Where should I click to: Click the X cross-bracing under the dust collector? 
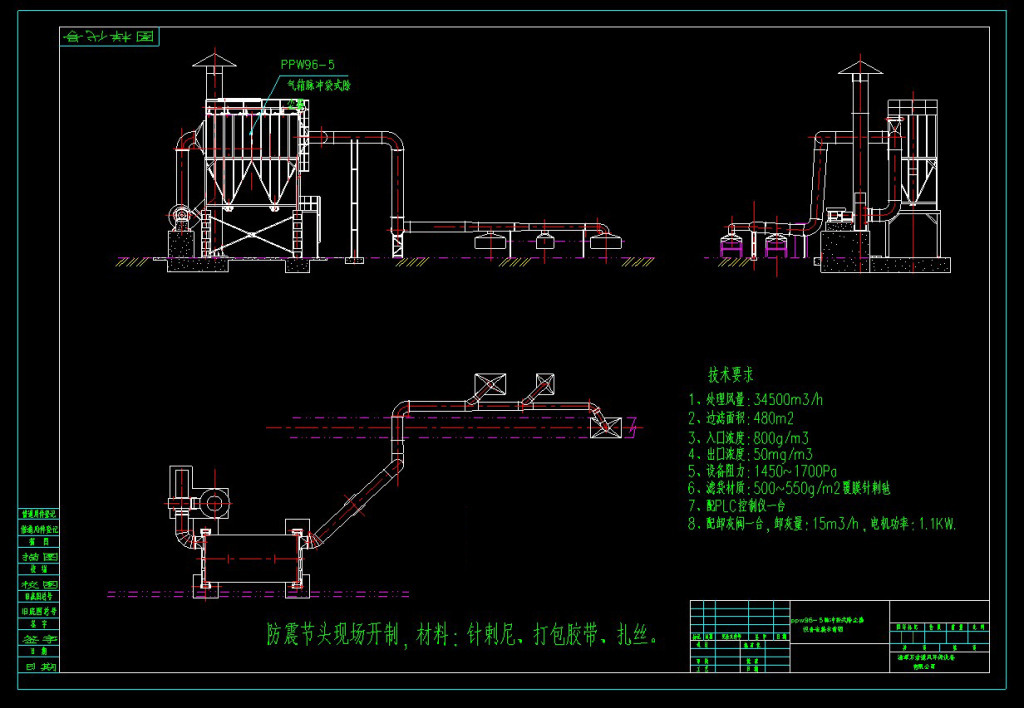tap(250, 236)
